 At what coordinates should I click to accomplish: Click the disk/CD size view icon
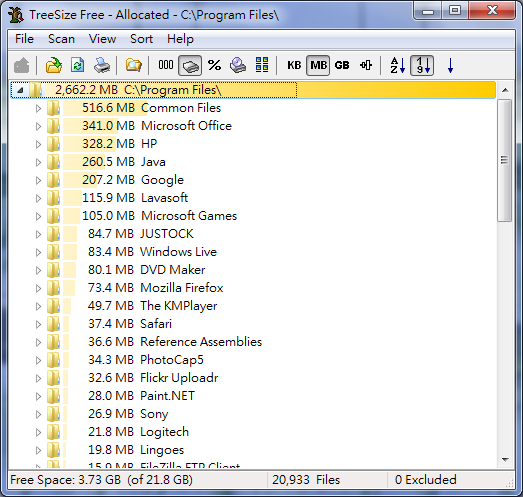click(238, 65)
